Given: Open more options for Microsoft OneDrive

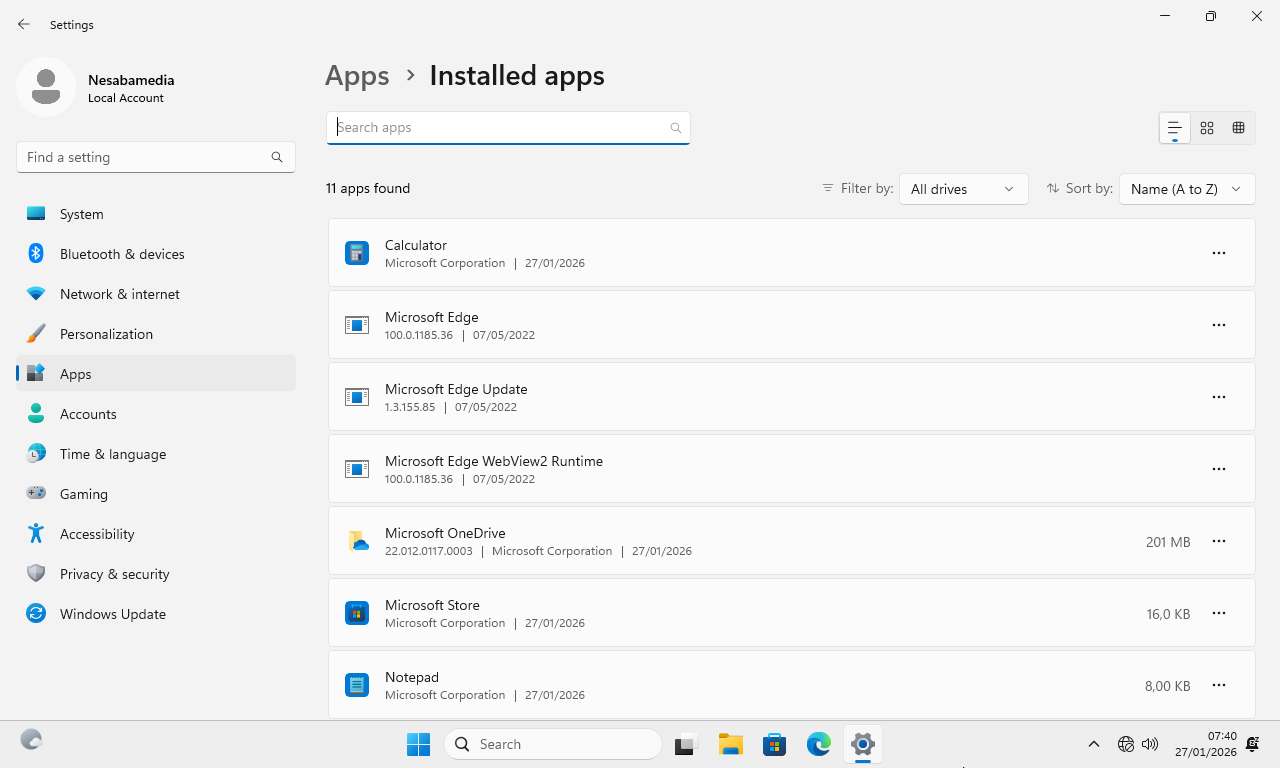Looking at the screenshot, I should pyautogui.click(x=1218, y=541).
